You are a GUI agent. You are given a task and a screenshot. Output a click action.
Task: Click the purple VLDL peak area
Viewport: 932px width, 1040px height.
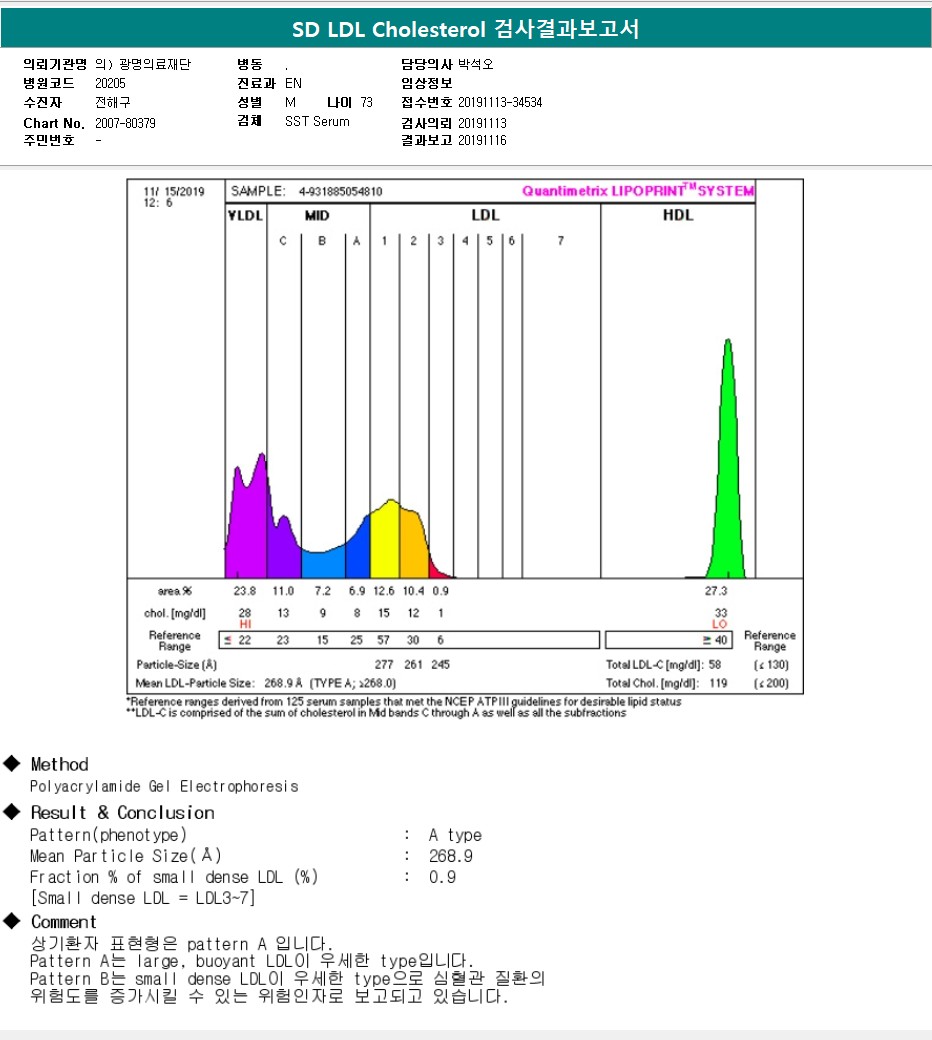pos(247,524)
